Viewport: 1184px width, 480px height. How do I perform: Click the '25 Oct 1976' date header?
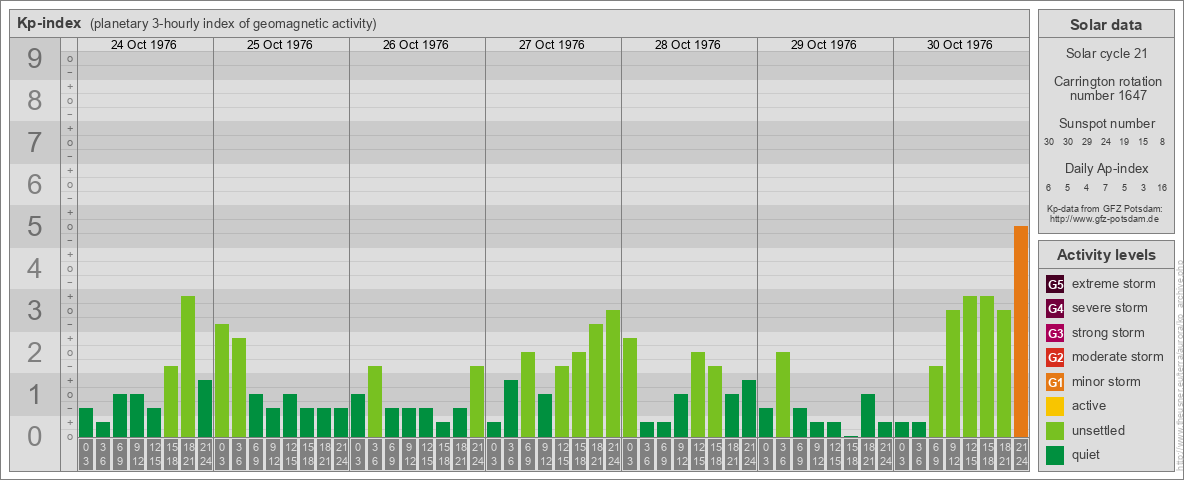(280, 45)
